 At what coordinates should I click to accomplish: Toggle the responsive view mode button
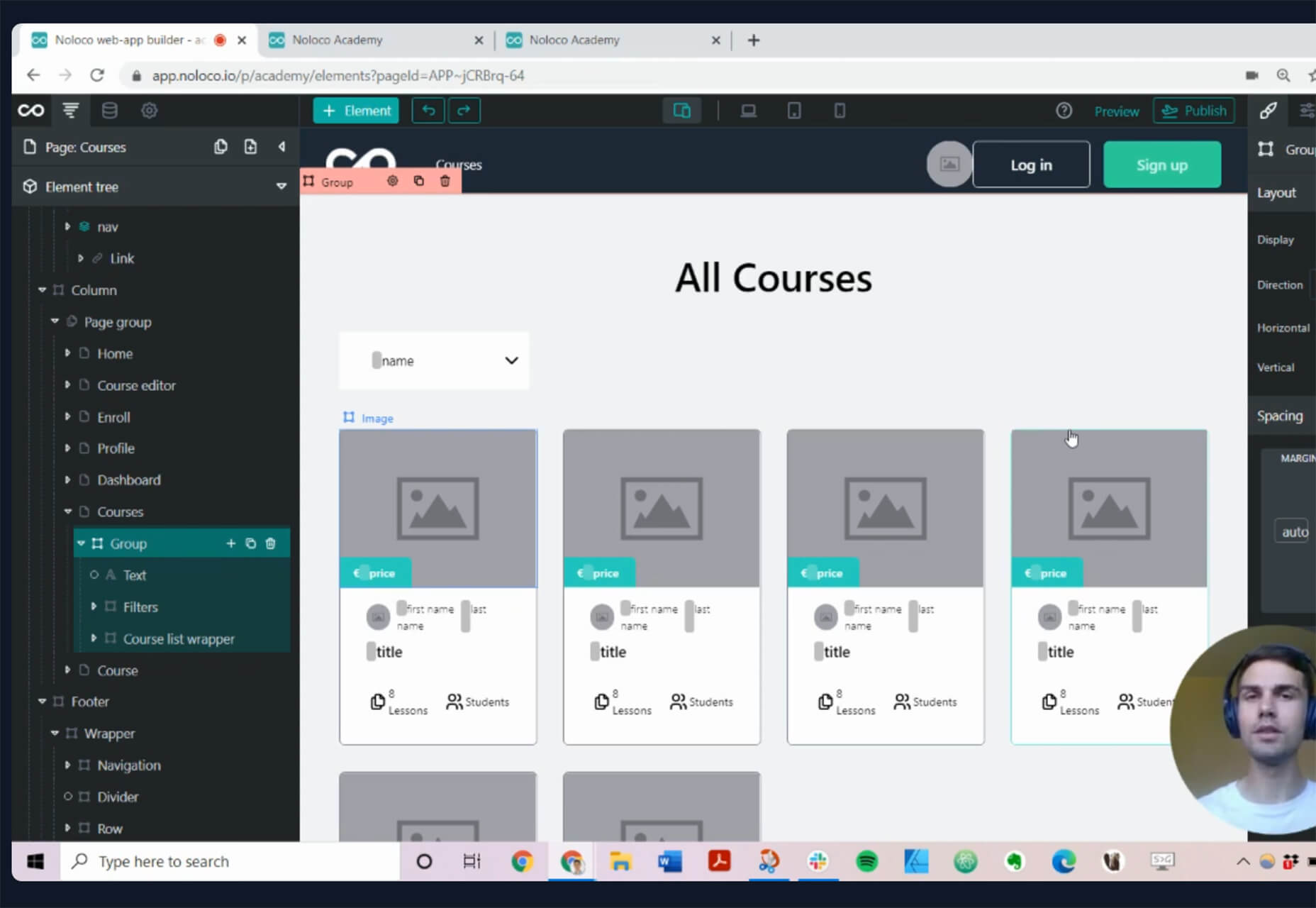[681, 111]
